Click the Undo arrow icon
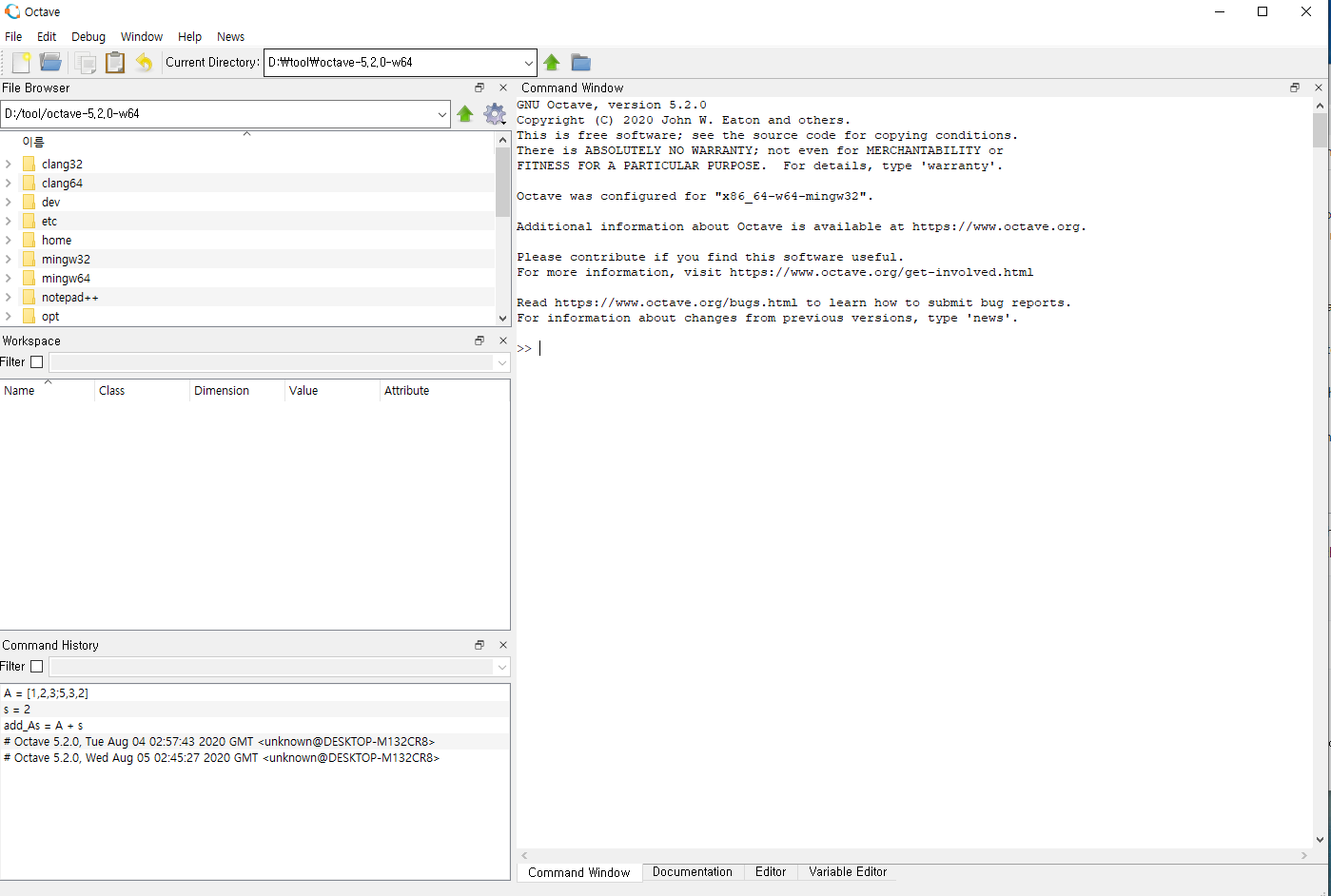Image resolution: width=1331 pixels, height=896 pixels. click(x=144, y=63)
